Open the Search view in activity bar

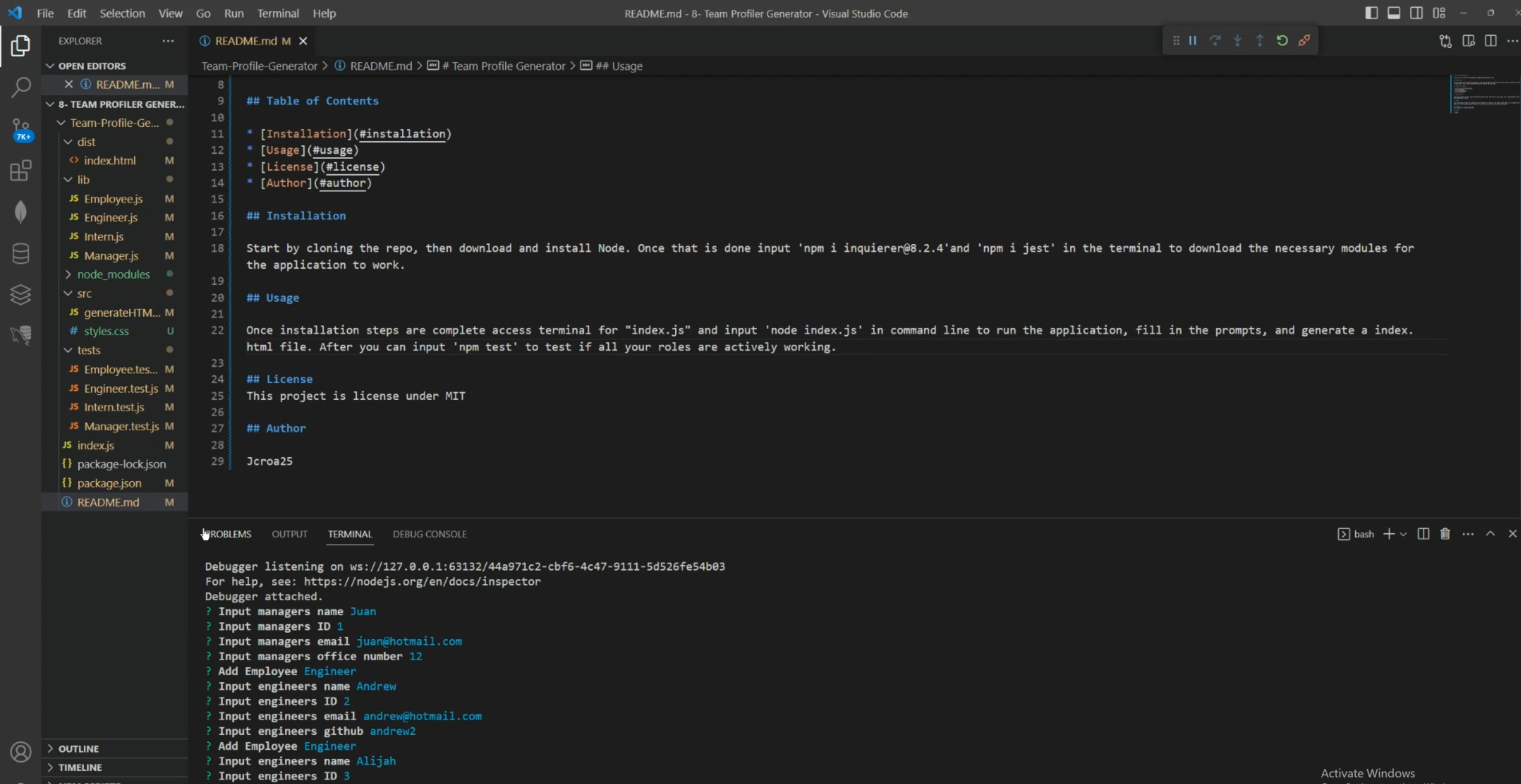point(20,87)
